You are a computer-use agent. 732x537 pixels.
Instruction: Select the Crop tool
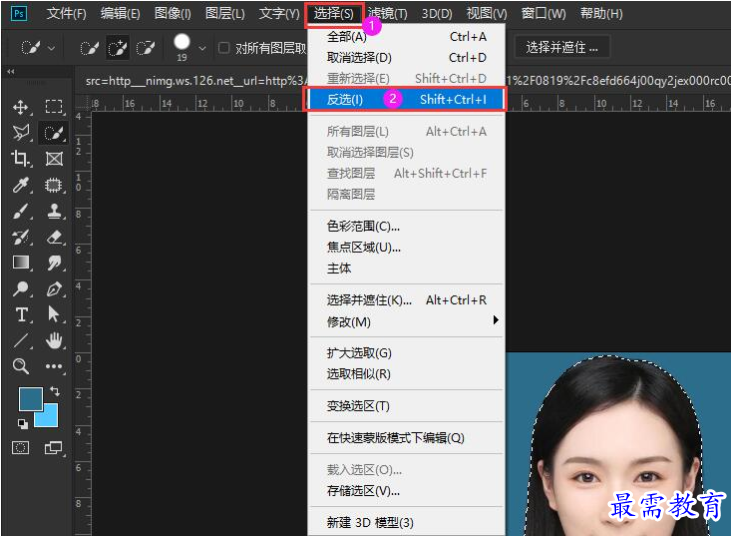click(20, 159)
